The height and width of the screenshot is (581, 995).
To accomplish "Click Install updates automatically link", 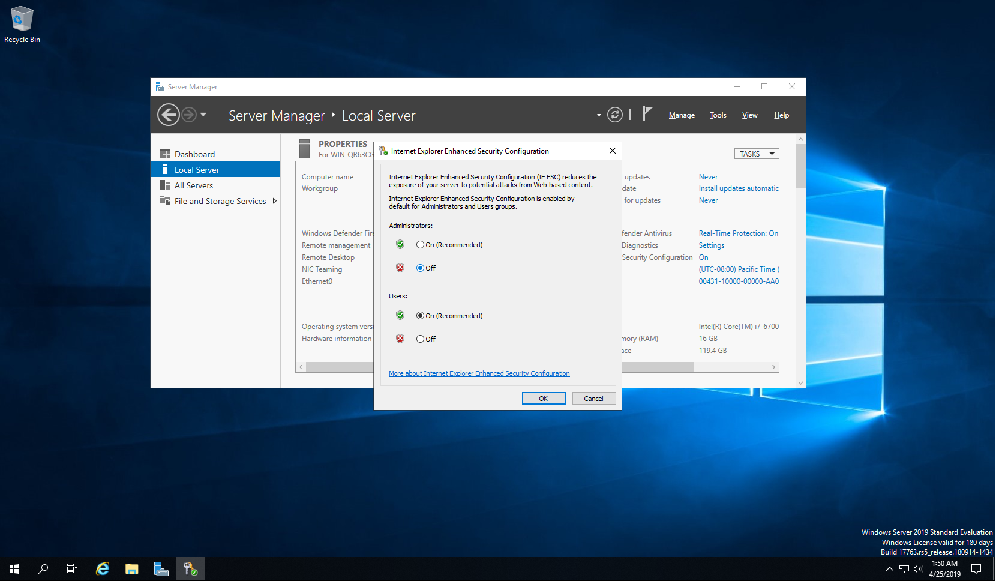I will coord(739,188).
